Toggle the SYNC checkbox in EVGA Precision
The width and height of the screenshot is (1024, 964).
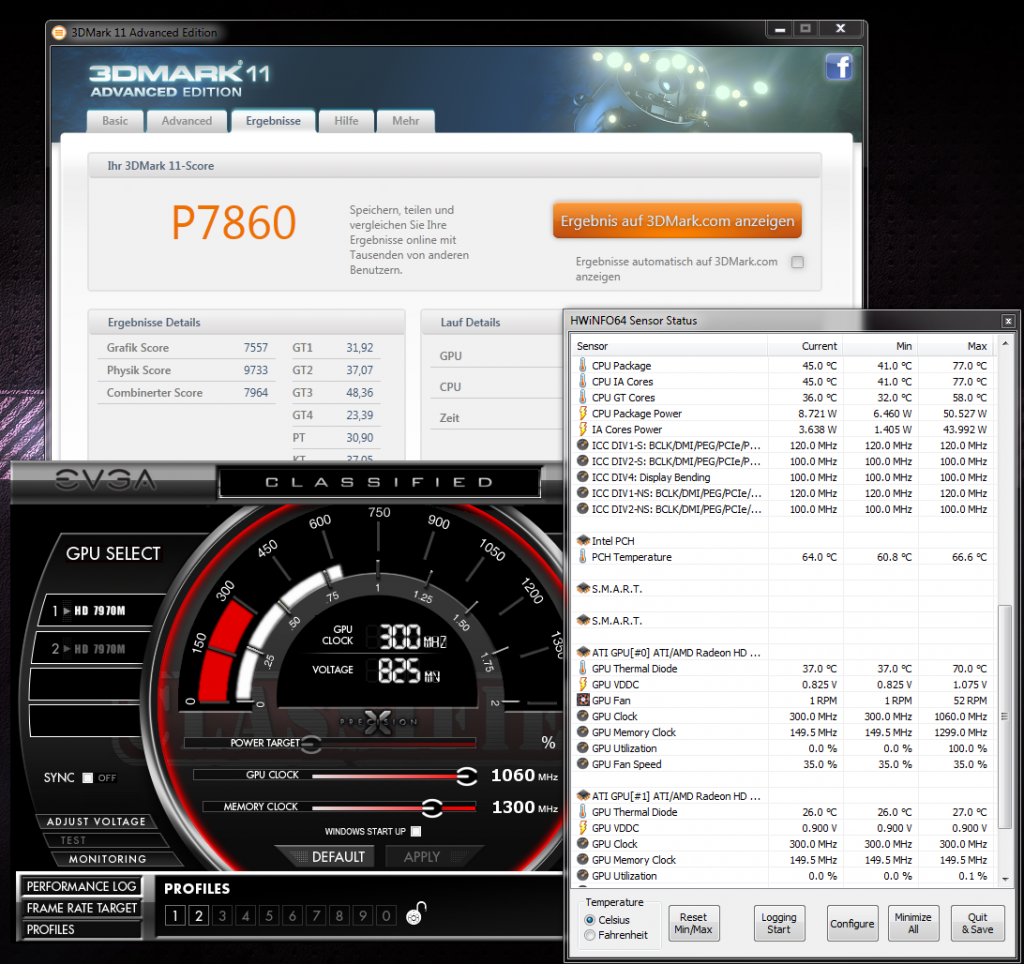coord(88,778)
